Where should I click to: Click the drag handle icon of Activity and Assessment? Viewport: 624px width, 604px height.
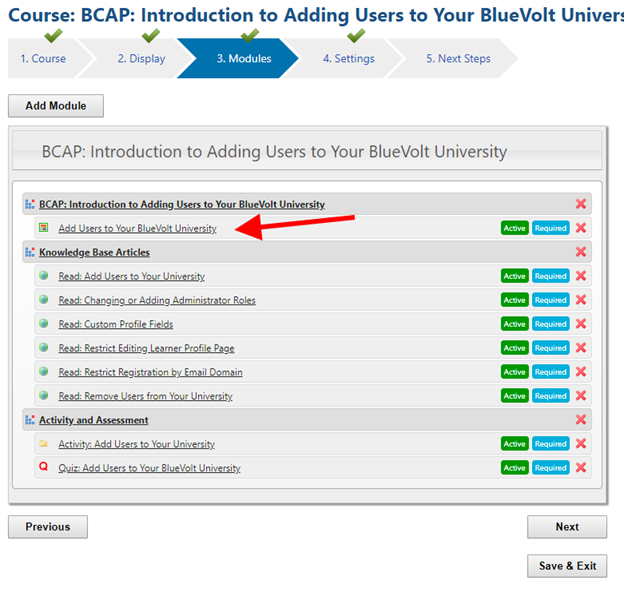30,420
